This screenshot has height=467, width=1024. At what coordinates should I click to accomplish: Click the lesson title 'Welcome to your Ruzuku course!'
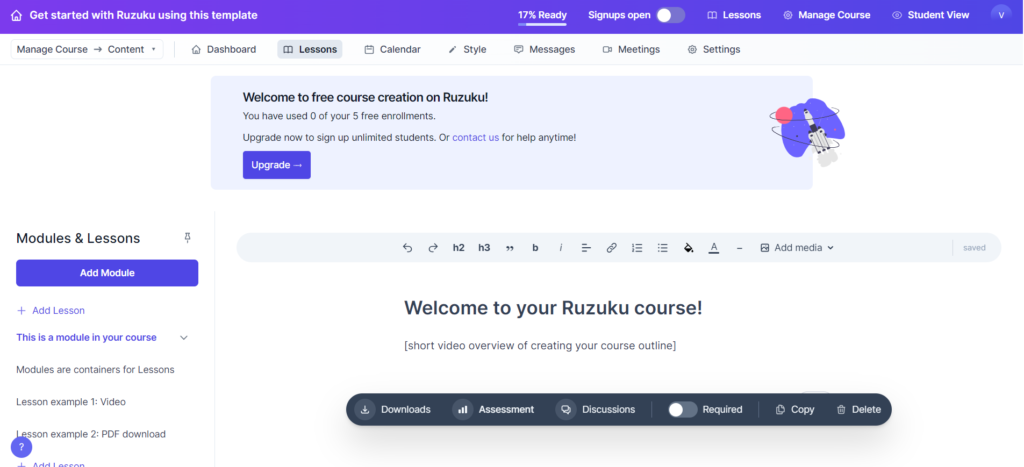553,308
